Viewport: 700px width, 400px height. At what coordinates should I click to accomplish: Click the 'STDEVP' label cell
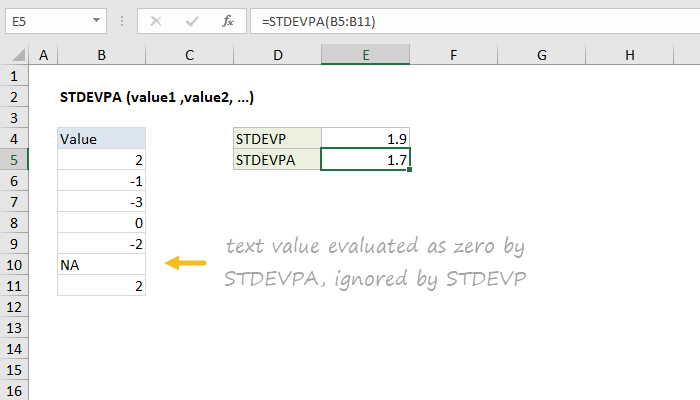point(277,139)
